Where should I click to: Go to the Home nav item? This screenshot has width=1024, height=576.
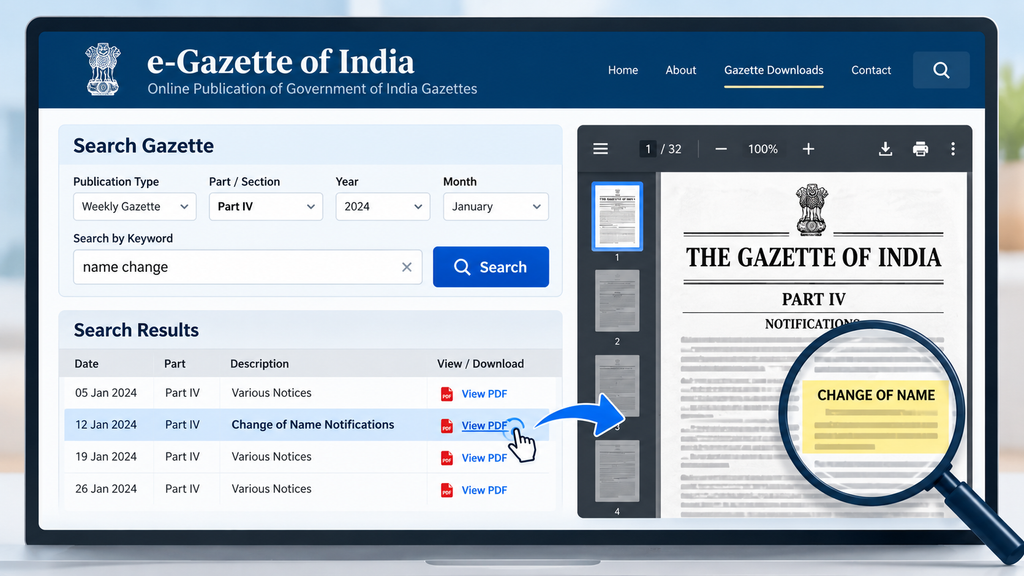[x=623, y=70]
